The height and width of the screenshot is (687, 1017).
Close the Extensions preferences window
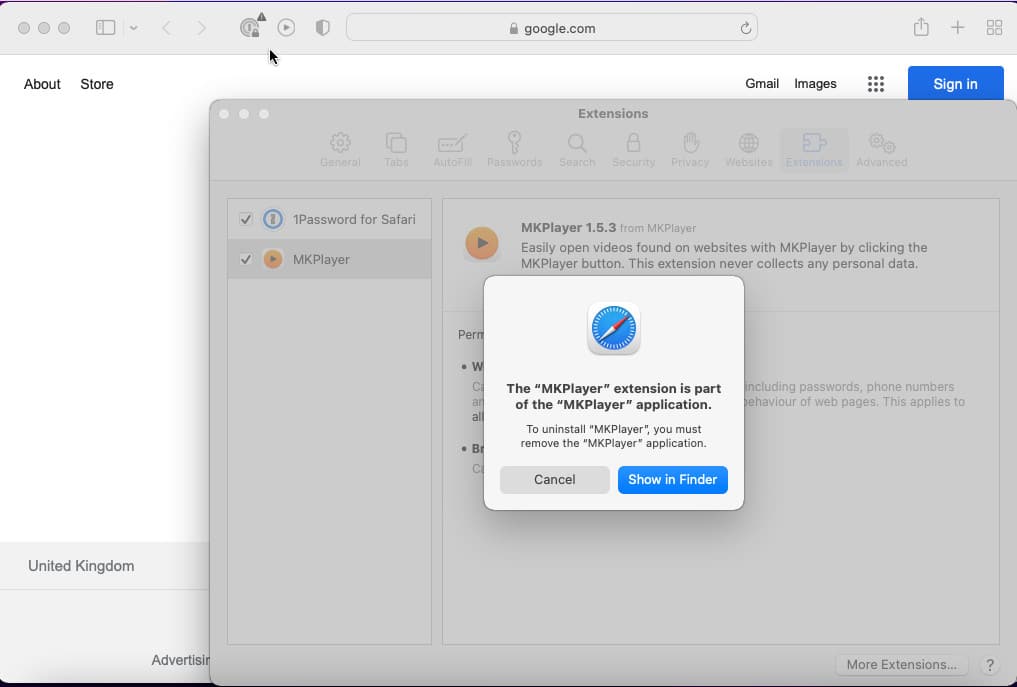pyautogui.click(x=224, y=114)
